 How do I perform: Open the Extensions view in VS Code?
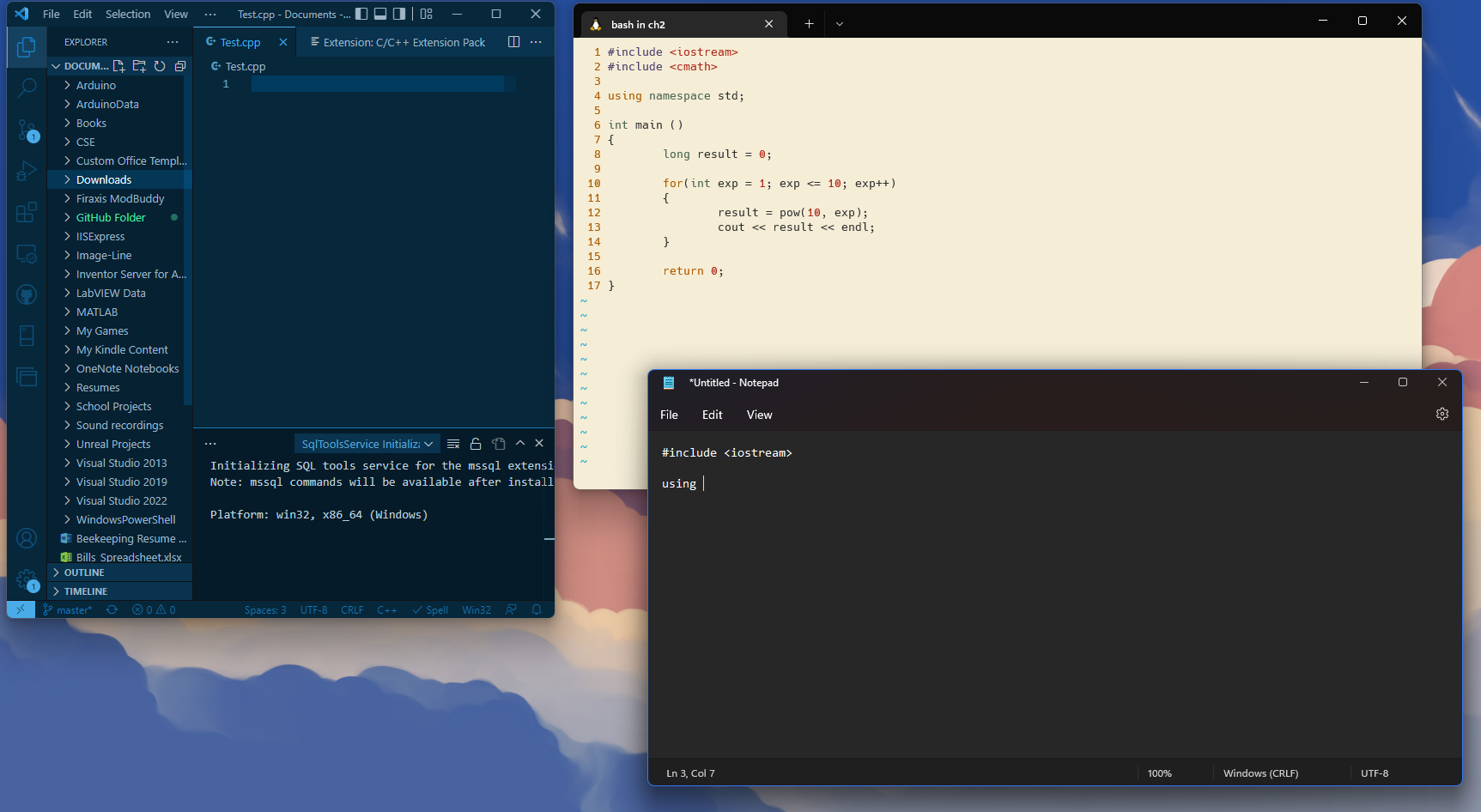tap(27, 212)
